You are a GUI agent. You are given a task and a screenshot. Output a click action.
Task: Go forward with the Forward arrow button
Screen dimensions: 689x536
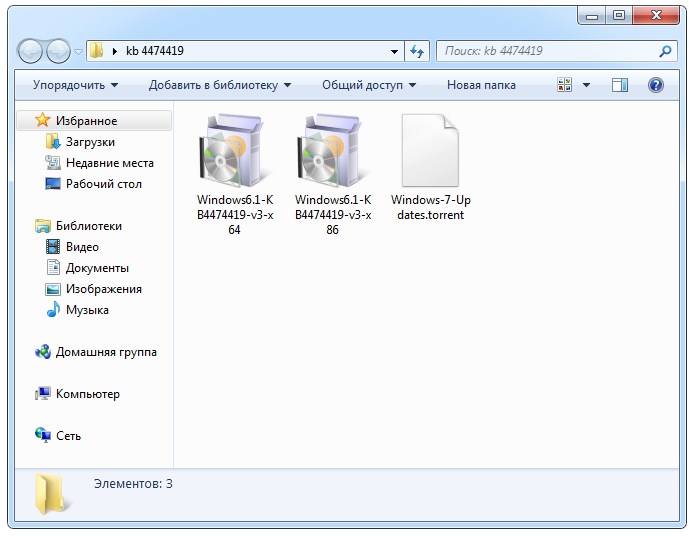point(58,51)
